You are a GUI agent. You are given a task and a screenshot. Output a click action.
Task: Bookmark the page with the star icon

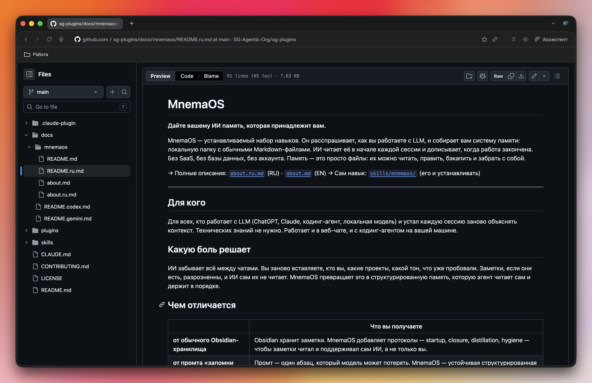484,39
